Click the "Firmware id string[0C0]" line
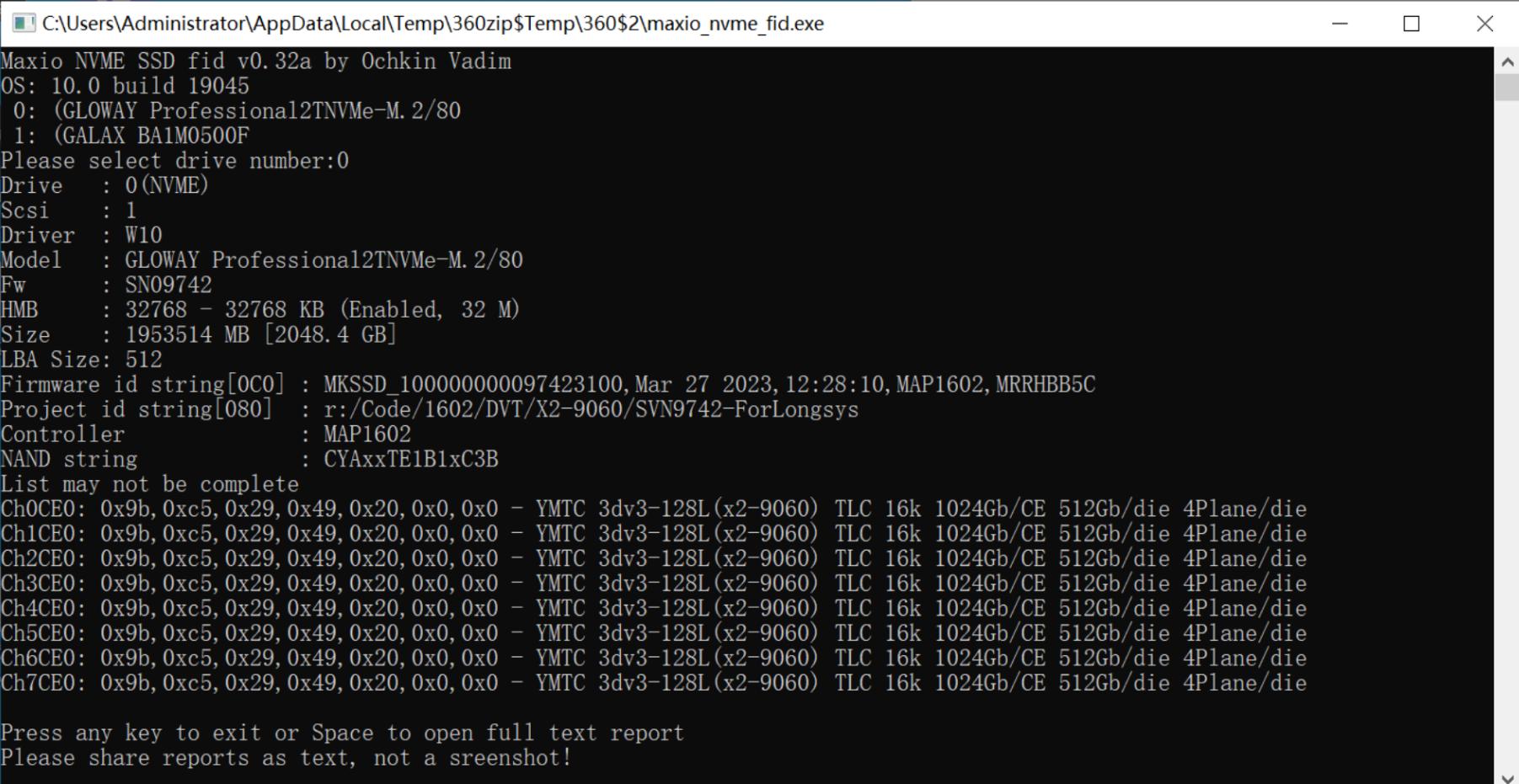The height and width of the screenshot is (784, 1519). 548,385
